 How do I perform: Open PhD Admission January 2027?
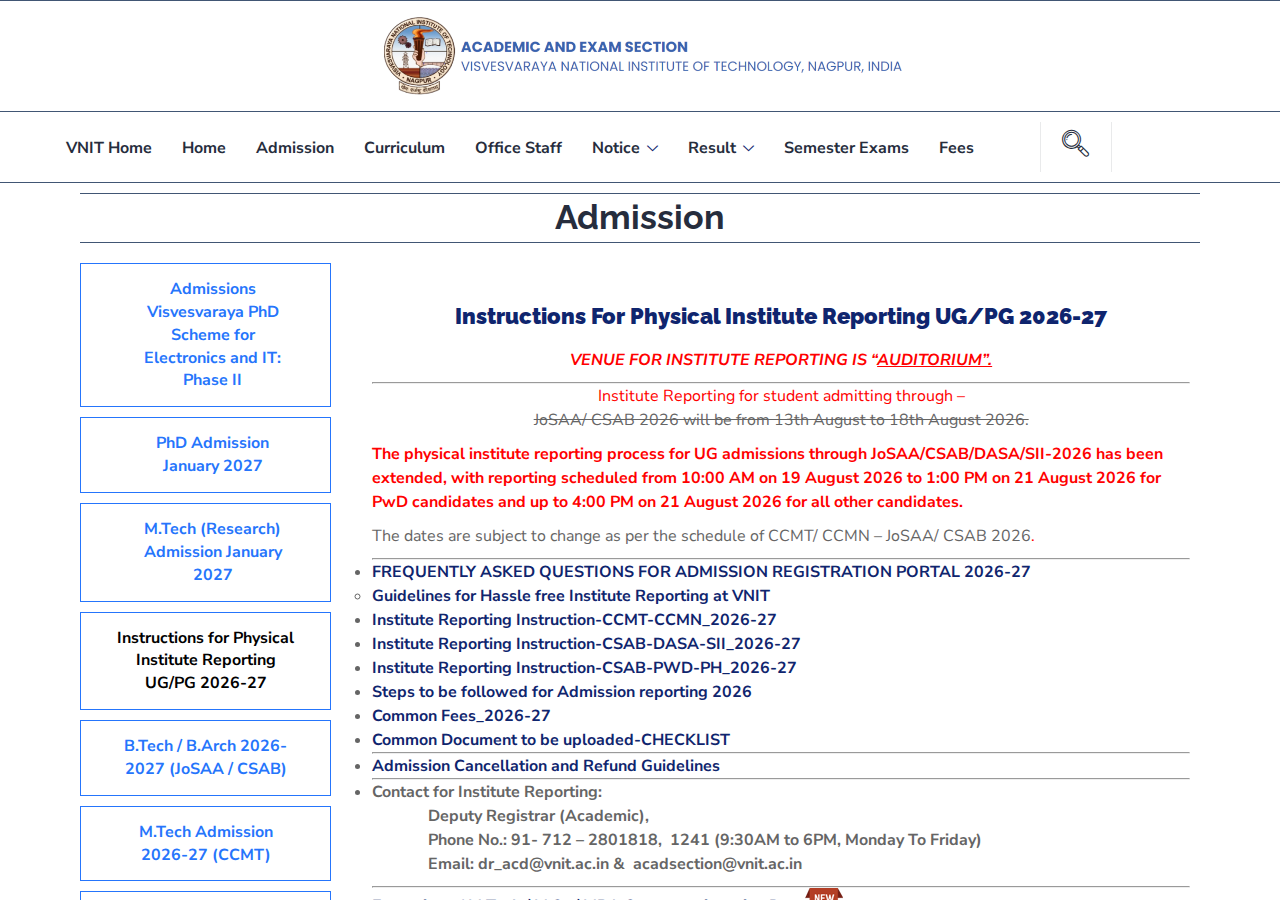tap(205, 455)
